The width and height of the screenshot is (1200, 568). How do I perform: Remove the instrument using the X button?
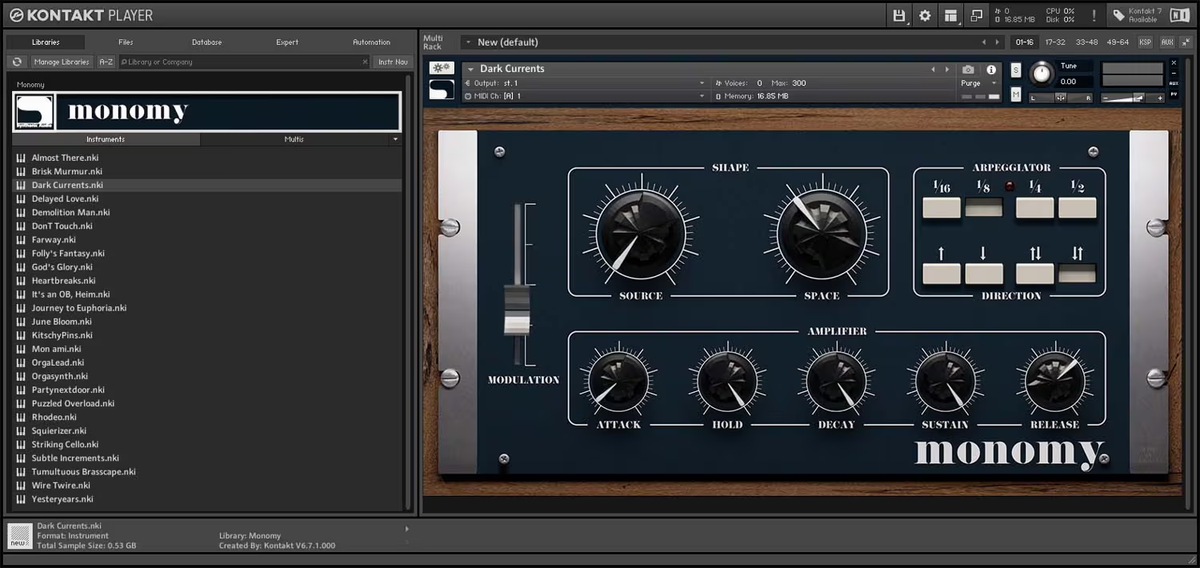pyautogui.click(x=1174, y=63)
